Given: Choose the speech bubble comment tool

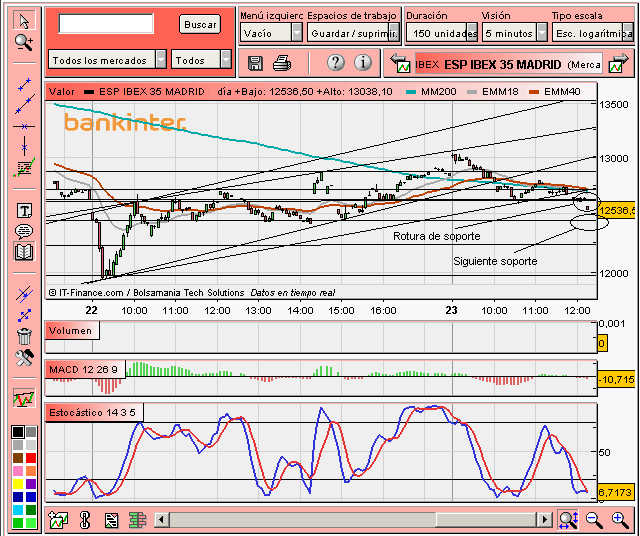Looking at the screenshot, I should coord(24,231).
